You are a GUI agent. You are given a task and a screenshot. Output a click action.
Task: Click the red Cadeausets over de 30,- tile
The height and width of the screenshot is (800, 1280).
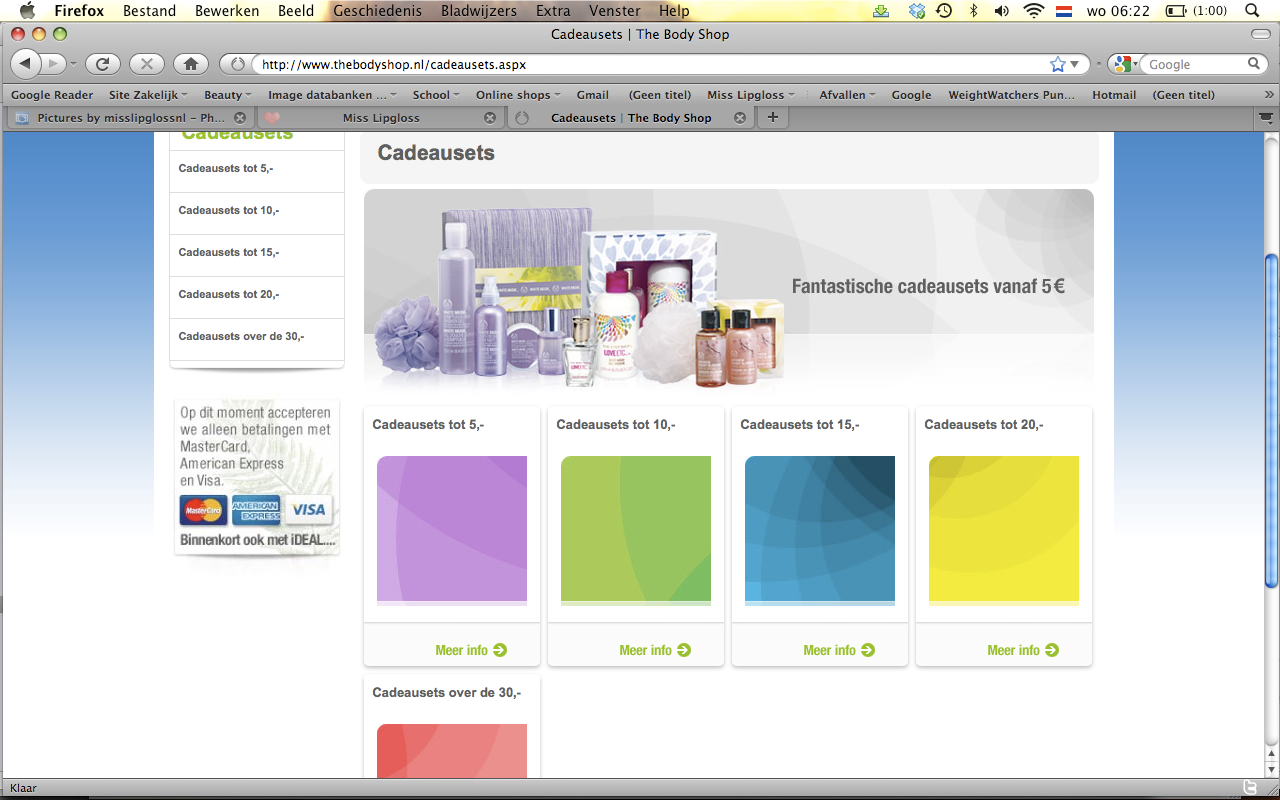click(452, 751)
